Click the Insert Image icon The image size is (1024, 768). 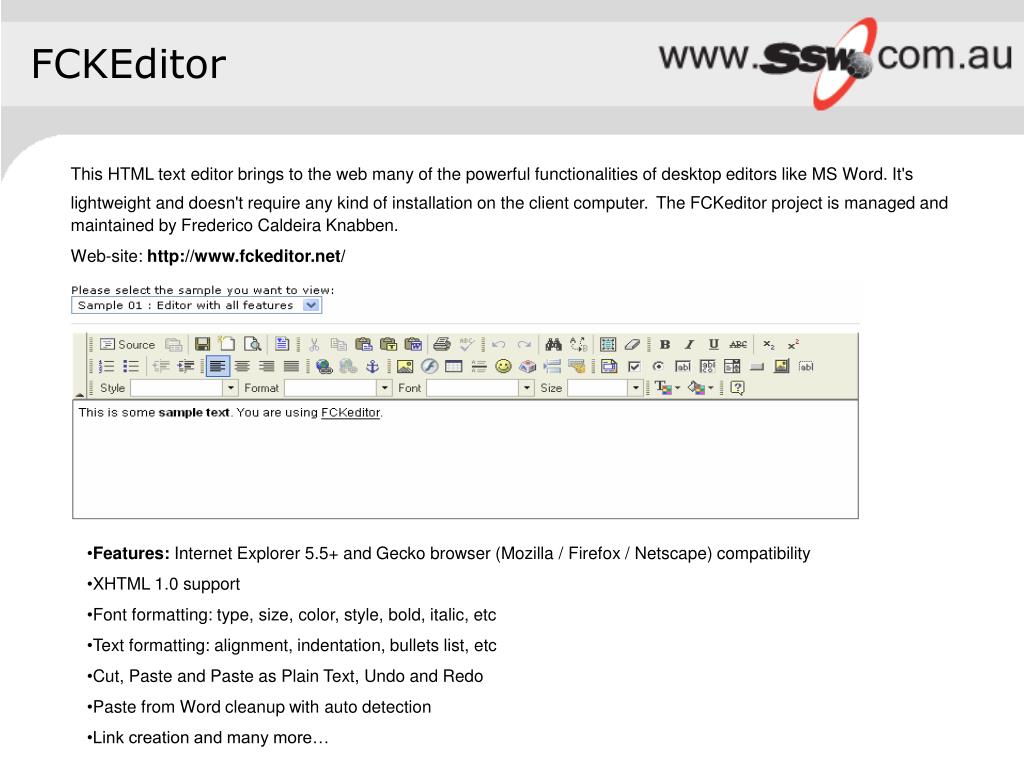pos(405,366)
